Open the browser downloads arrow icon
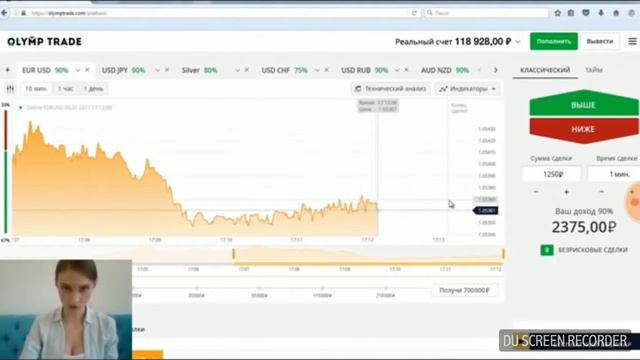This screenshot has width=640, height=360. (601, 13)
